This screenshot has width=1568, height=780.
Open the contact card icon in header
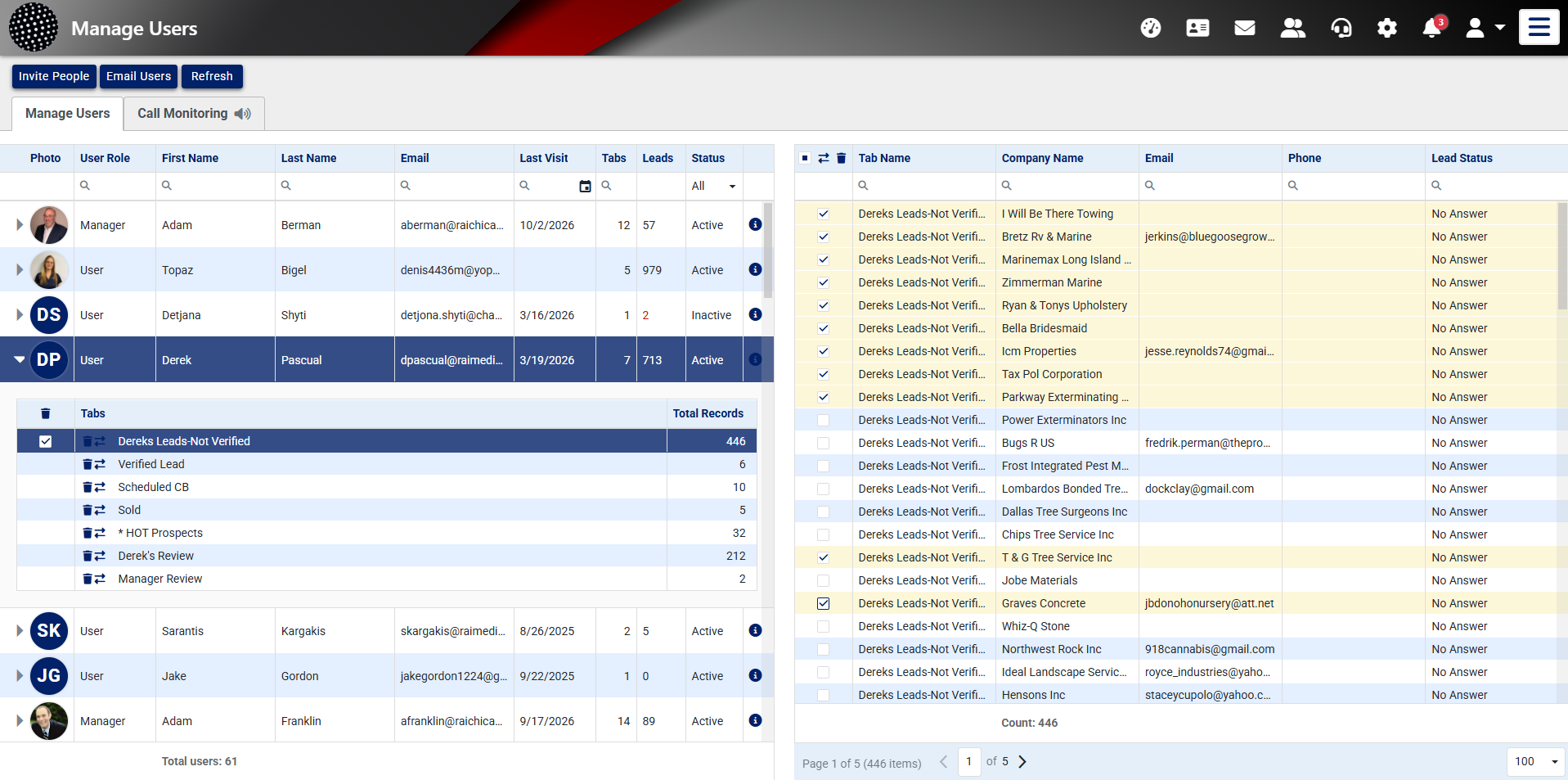click(1197, 28)
